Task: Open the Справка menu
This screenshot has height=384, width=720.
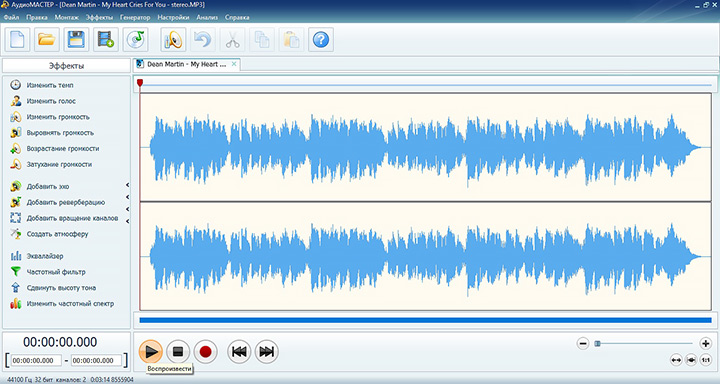Action: tap(237, 17)
